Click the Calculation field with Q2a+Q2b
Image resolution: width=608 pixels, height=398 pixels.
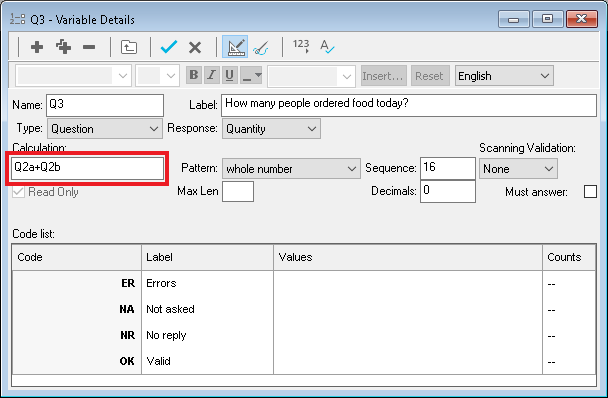click(x=87, y=168)
